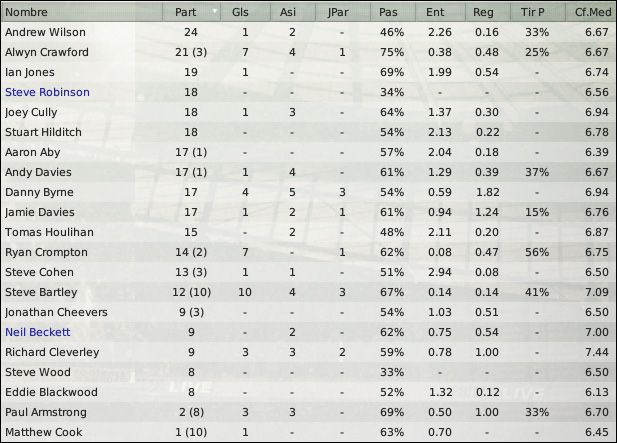Select Alwyn Crawford in the player list
The height and width of the screenshot is (443, 617).
pyautogui.click(x=308, y=52)
